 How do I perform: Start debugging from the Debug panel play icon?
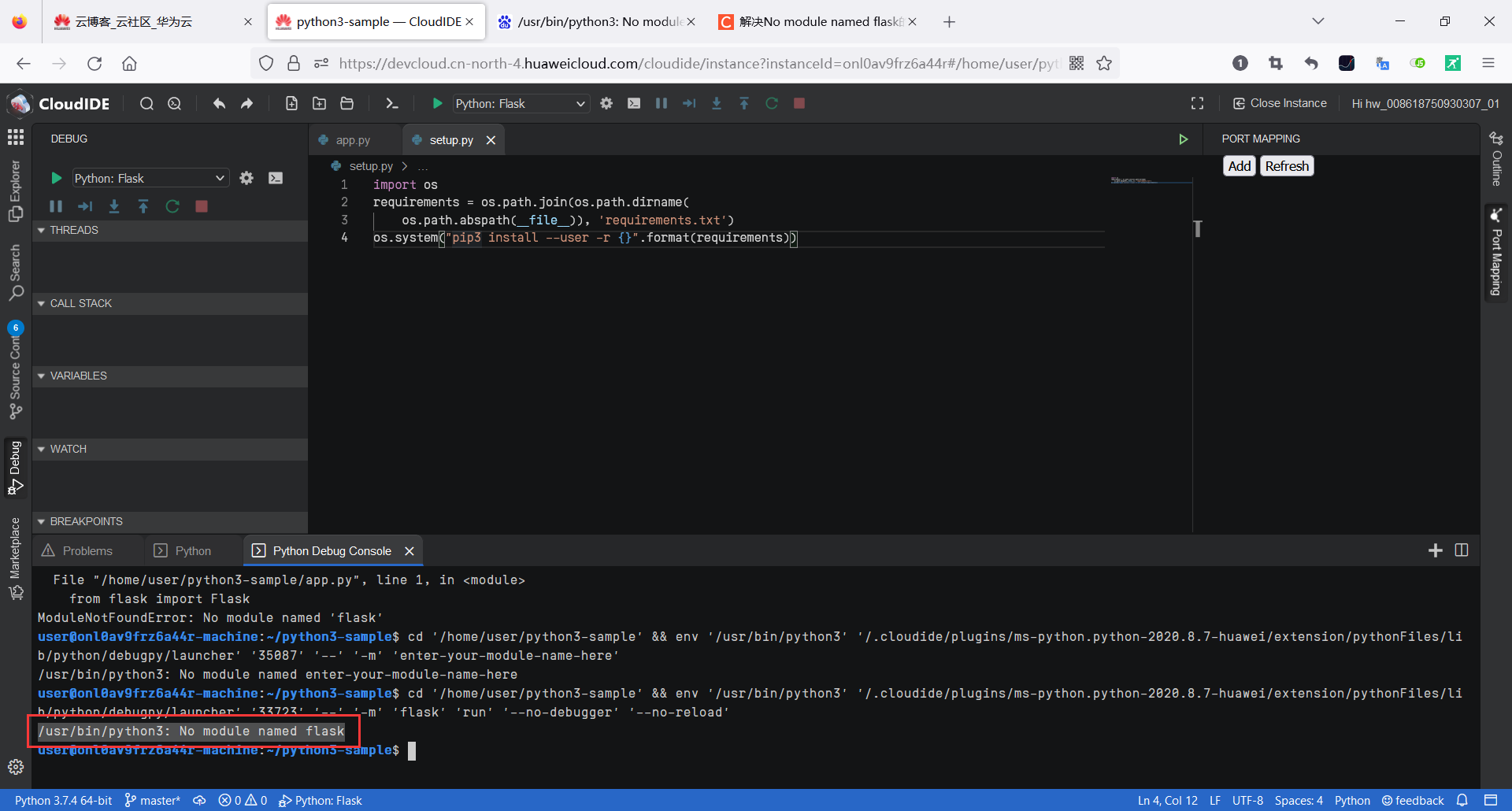point(56,178)
